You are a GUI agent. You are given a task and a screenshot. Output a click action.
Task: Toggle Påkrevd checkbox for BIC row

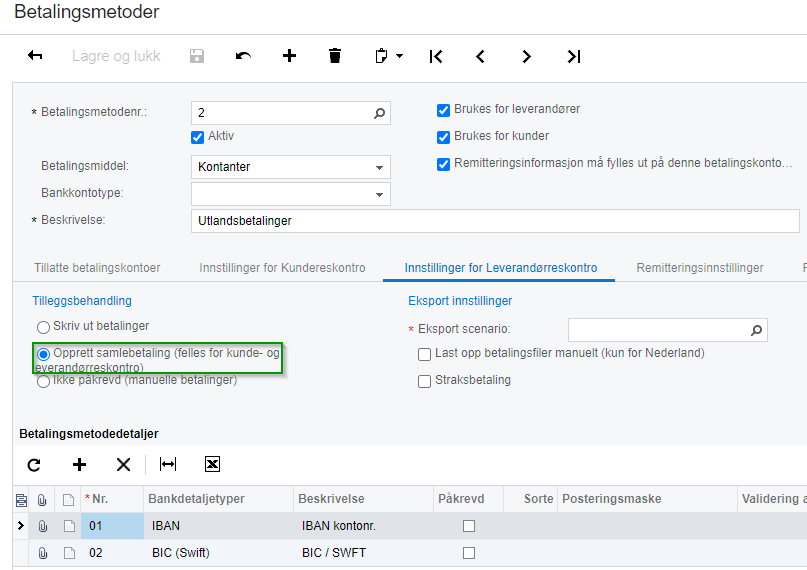[x=469, y=553]
